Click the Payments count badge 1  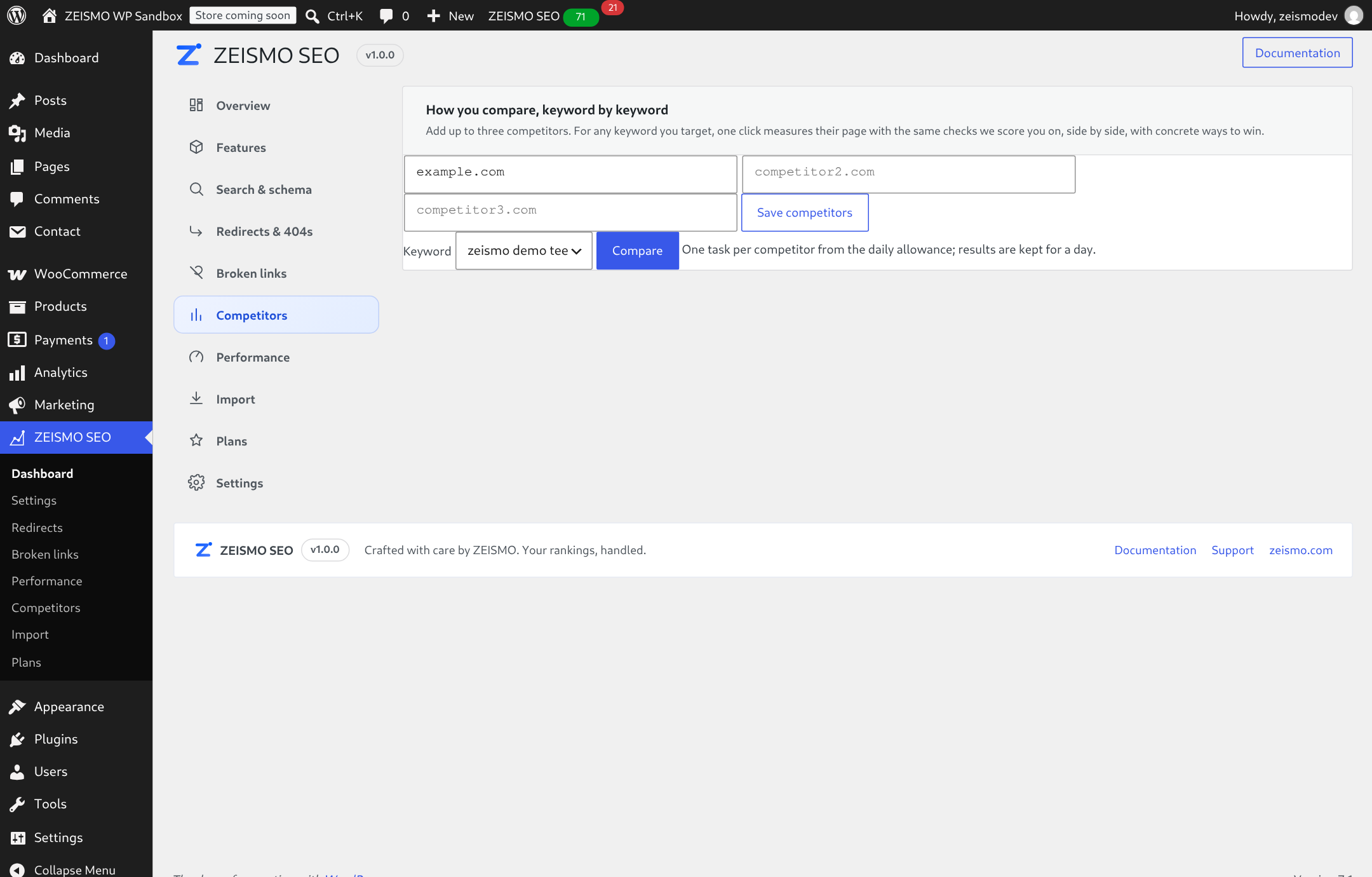pos(106,341)
